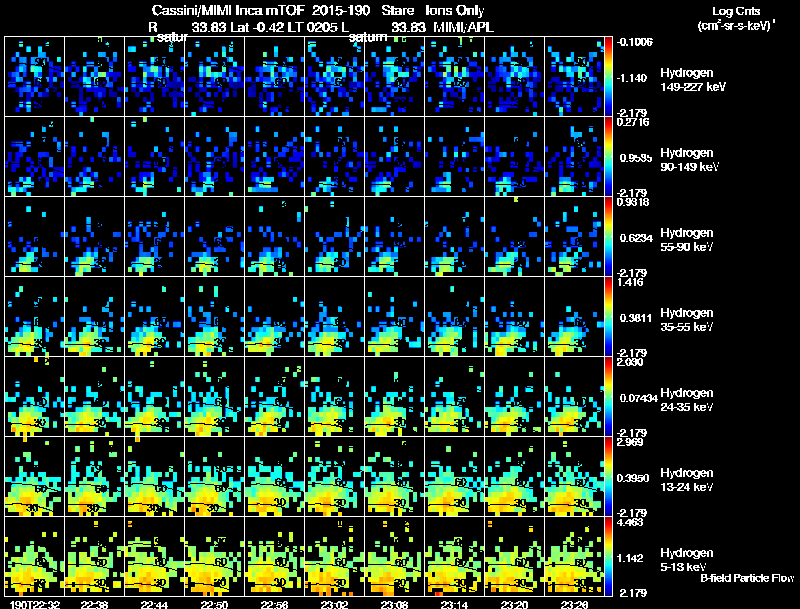Click the 0.6234 color scale value
800x609 pixels.
pyautogui.click(x=636, y=238)
